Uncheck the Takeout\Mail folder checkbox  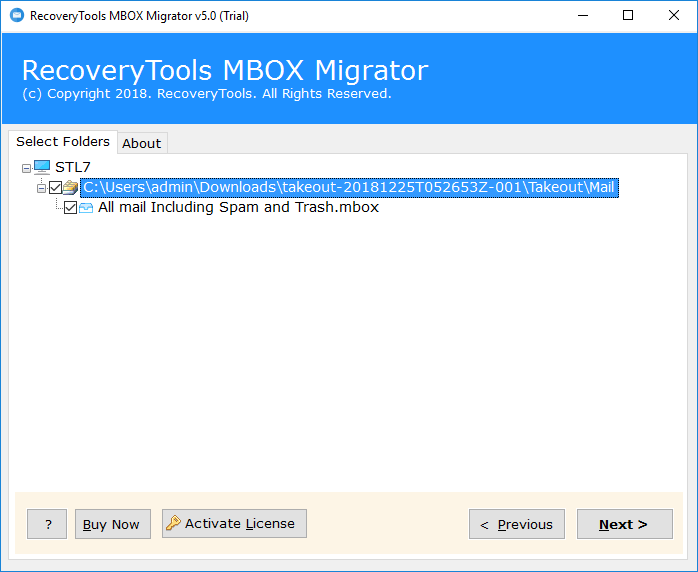(55, 187)
